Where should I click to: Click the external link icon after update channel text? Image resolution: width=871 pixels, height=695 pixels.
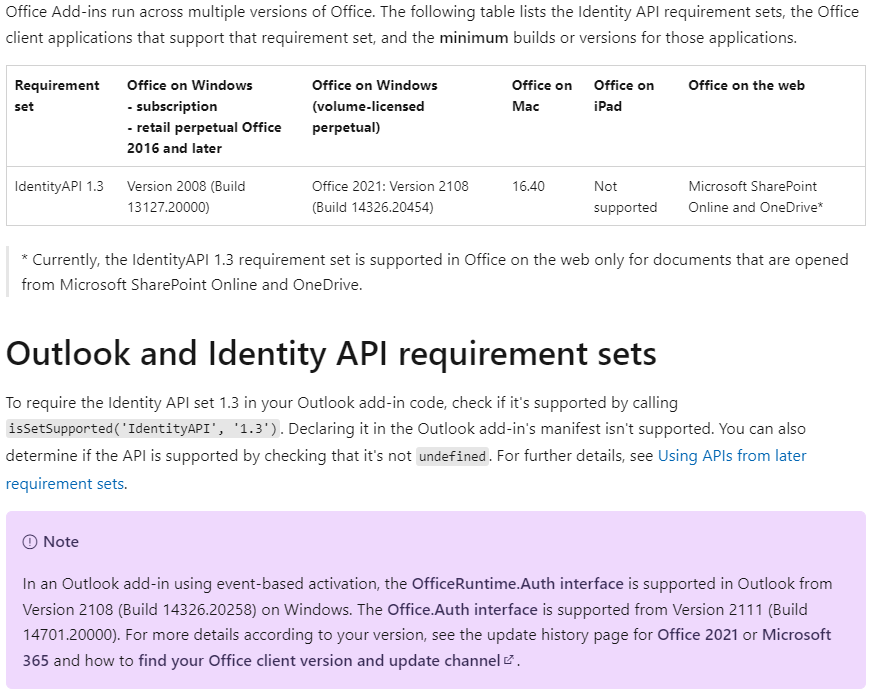click(508, 661)
